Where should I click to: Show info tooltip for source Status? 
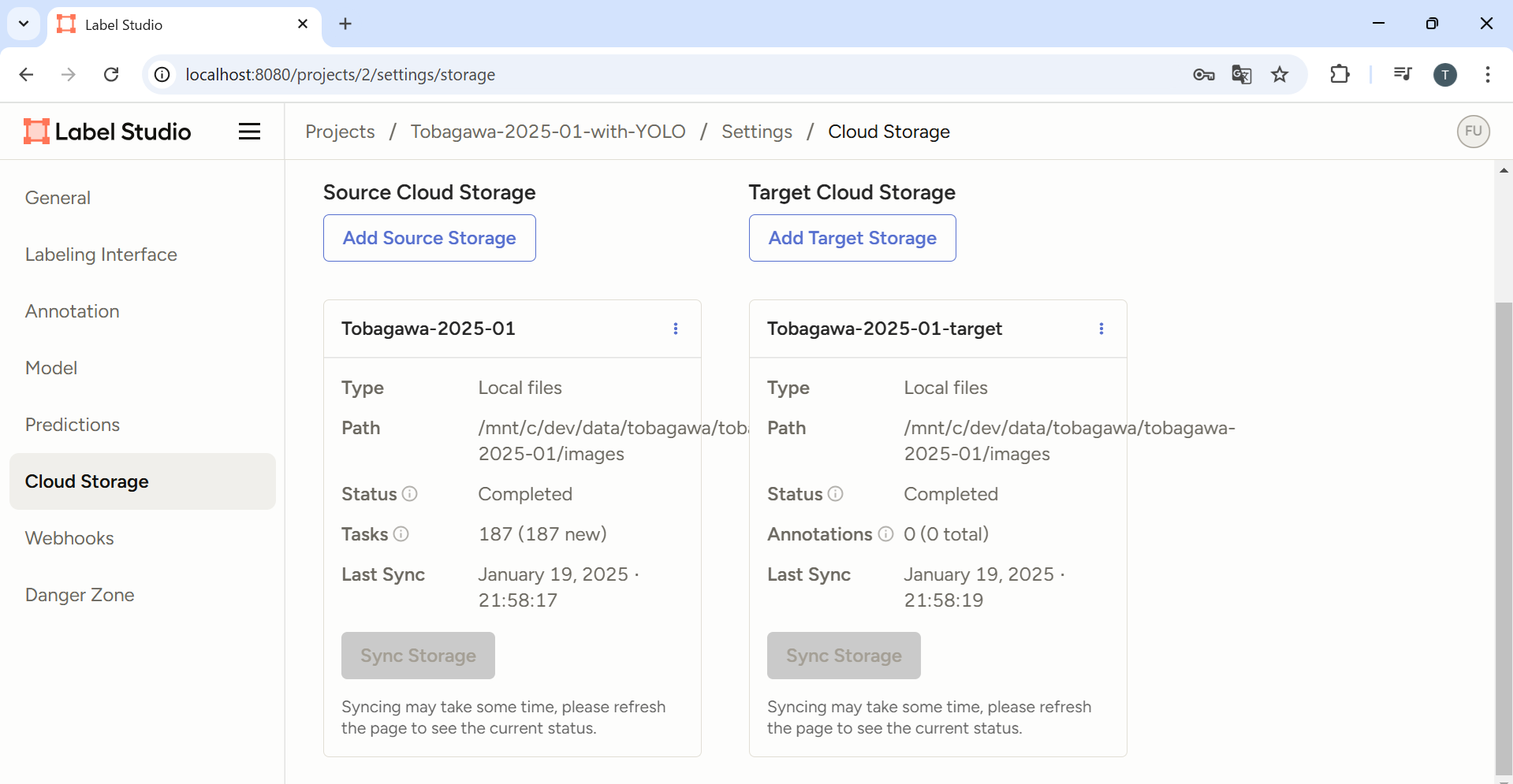pos(409,494)
